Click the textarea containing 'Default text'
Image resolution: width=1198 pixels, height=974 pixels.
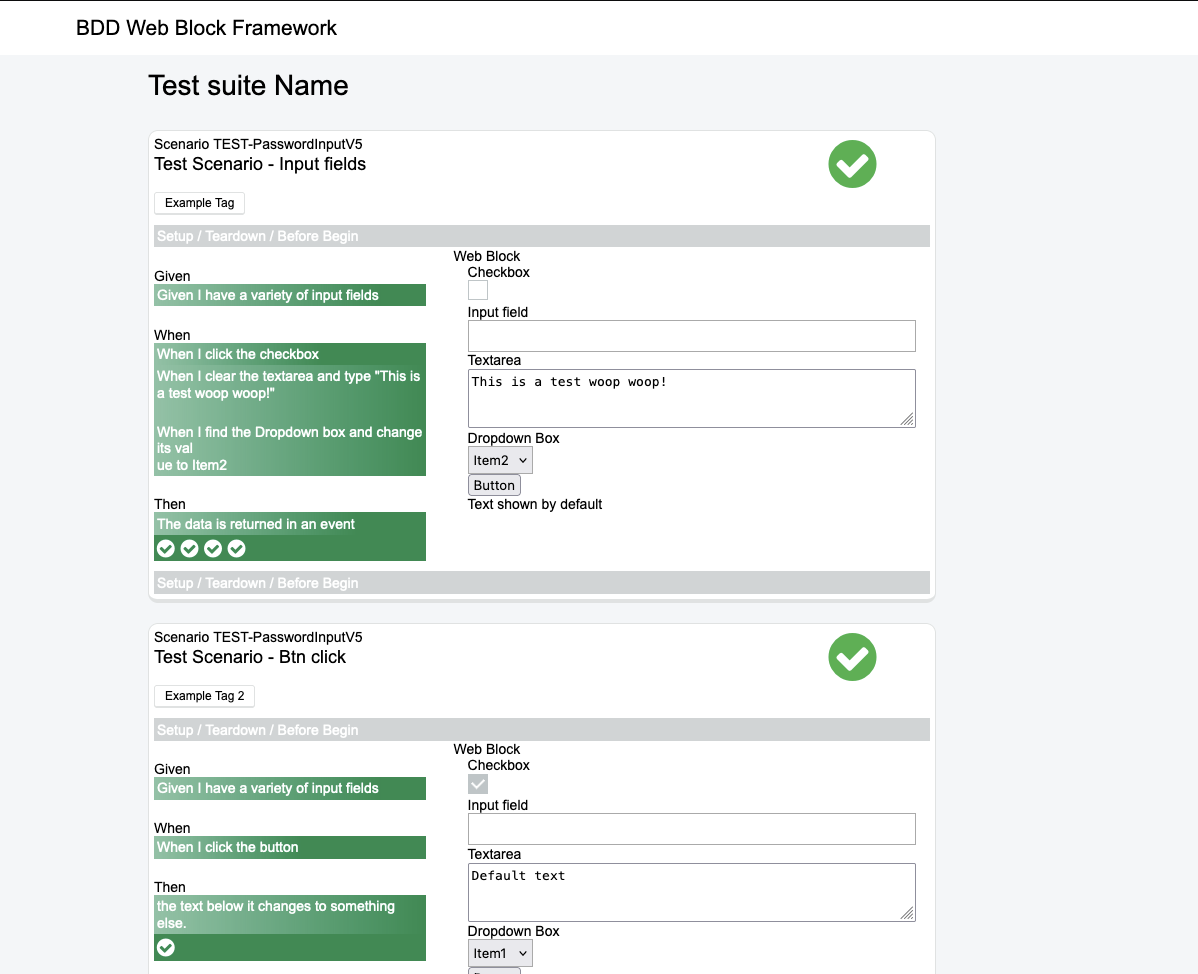tap(691, 892)
